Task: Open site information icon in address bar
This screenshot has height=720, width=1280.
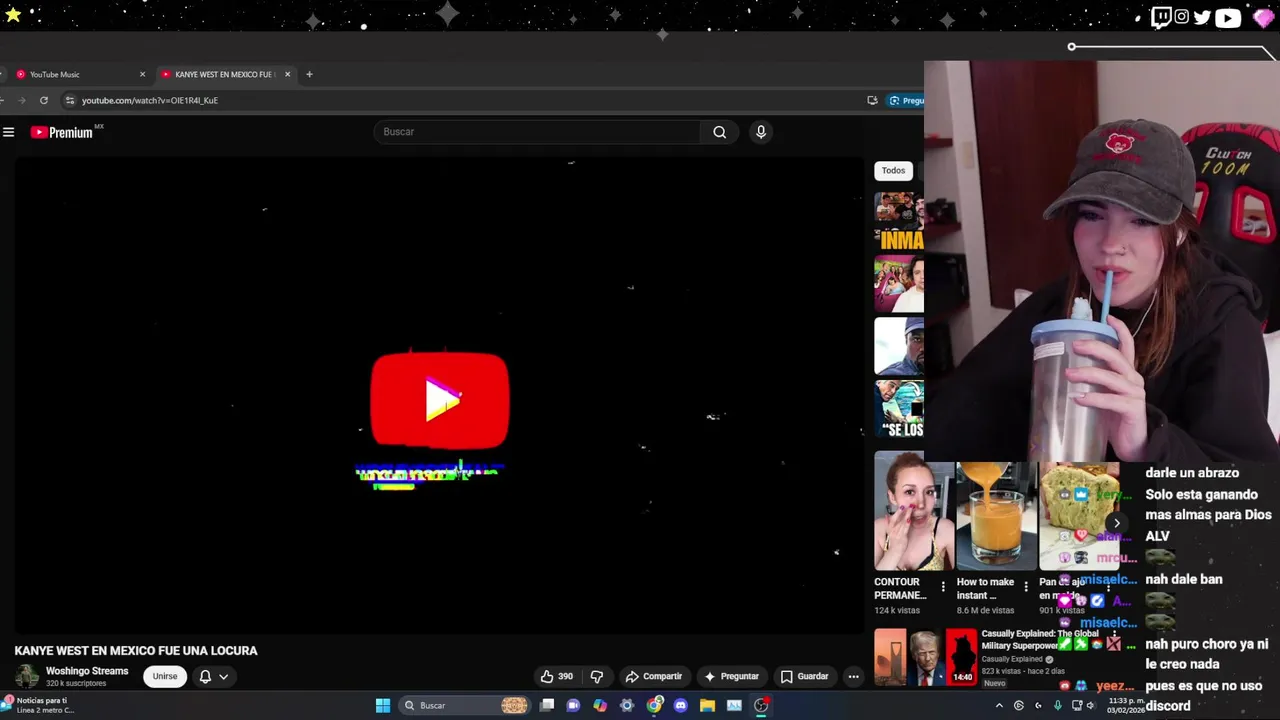Action: (x=69, y=100)
